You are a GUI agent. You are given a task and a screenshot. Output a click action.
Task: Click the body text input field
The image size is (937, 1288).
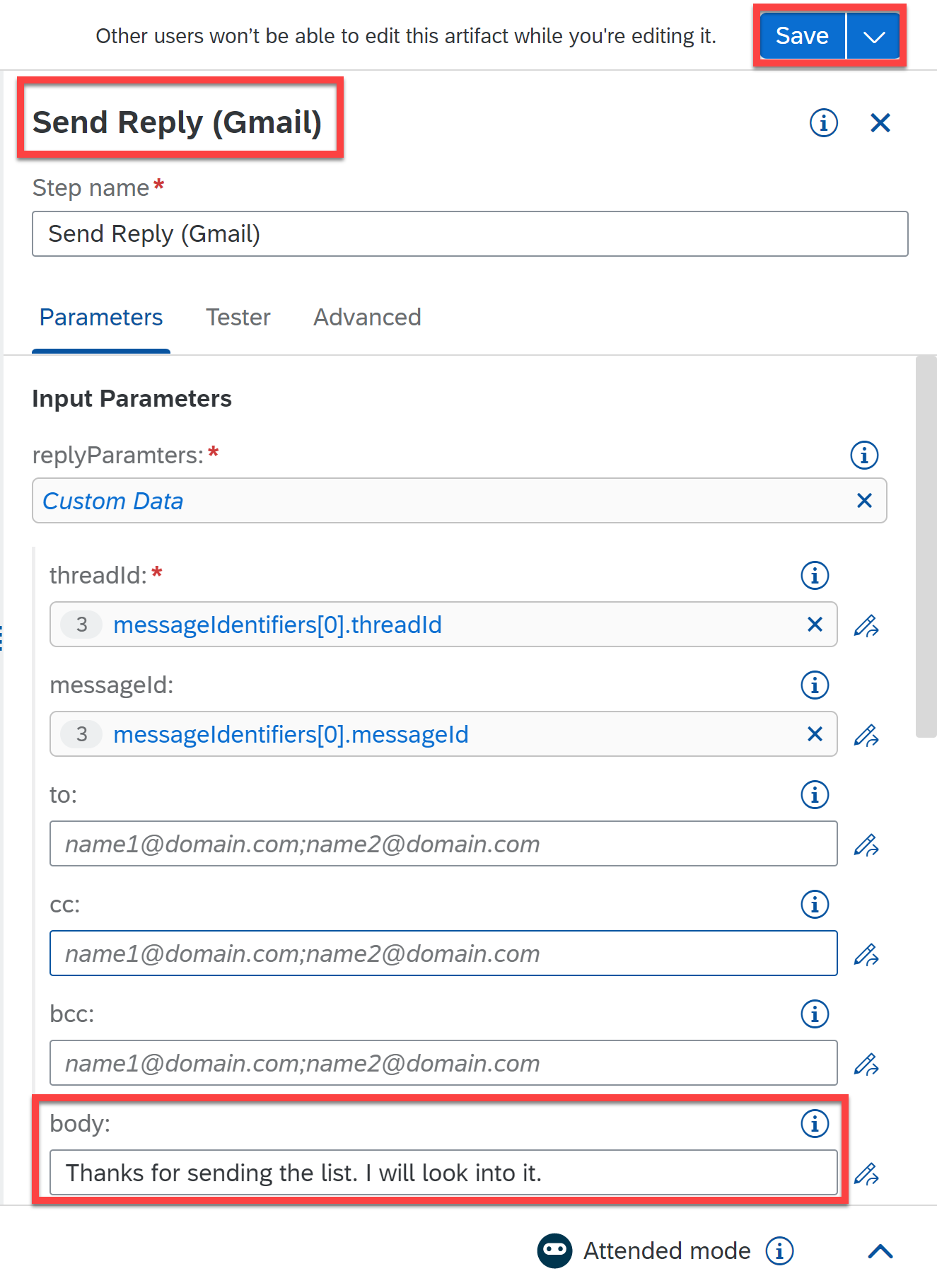tap(443, 1173)
